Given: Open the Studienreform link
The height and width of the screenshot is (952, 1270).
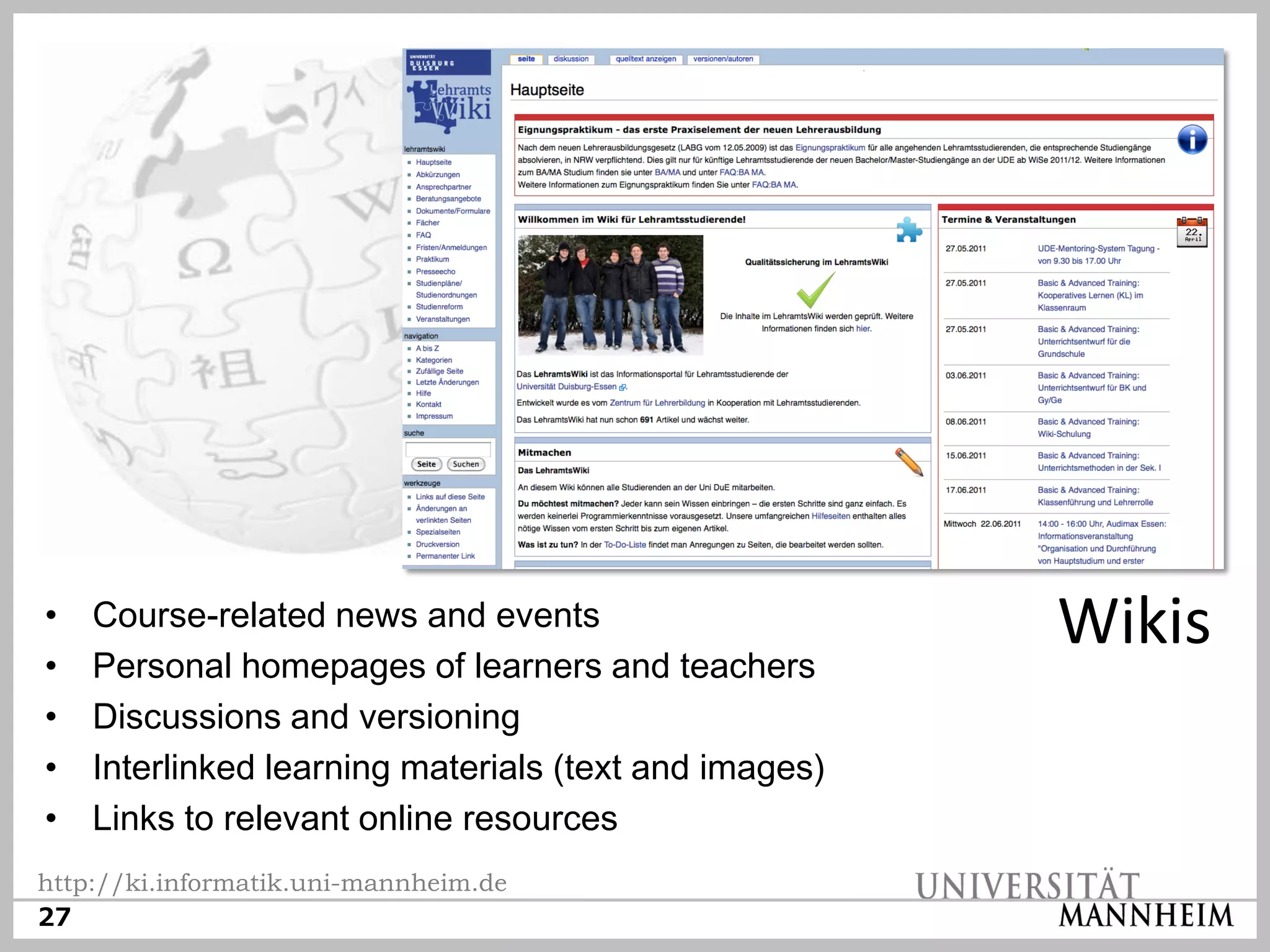Looking at the screenshot, I should click(439, 307).
